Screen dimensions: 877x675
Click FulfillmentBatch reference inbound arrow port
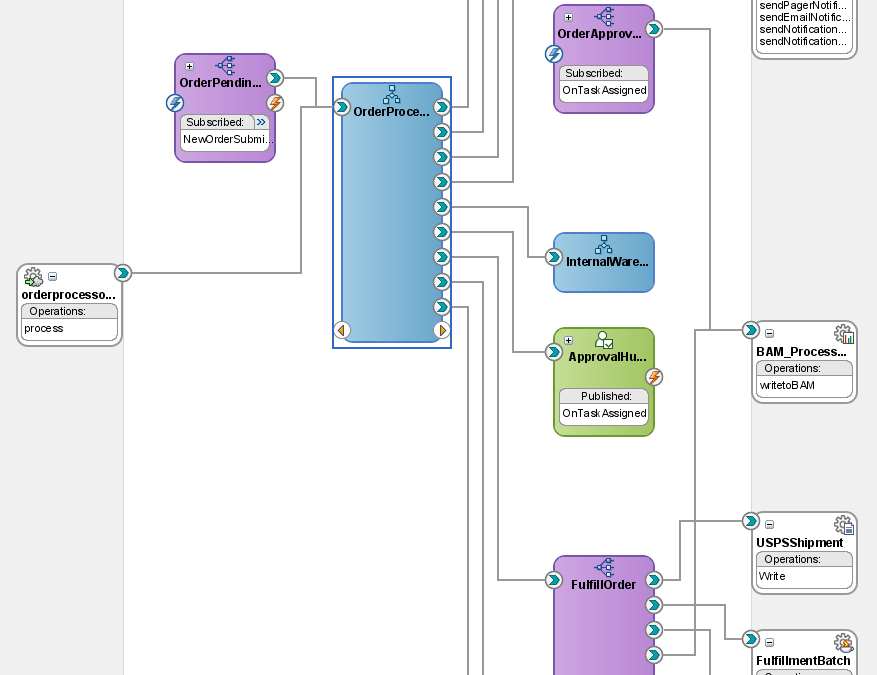pyautogui.click(x=751, y=639)
